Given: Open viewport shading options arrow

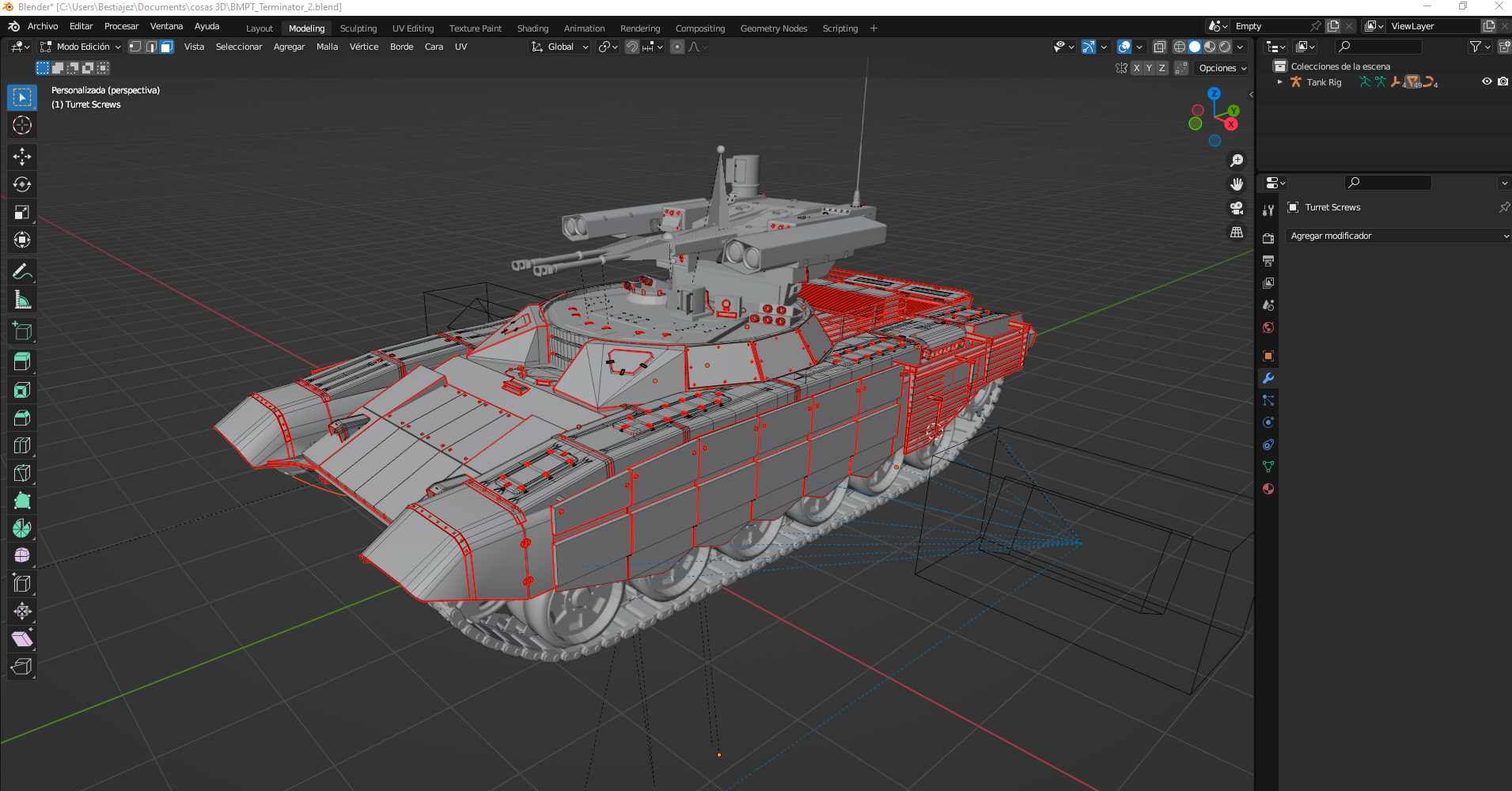Looking at the screenshot, I should [1240, 47].
